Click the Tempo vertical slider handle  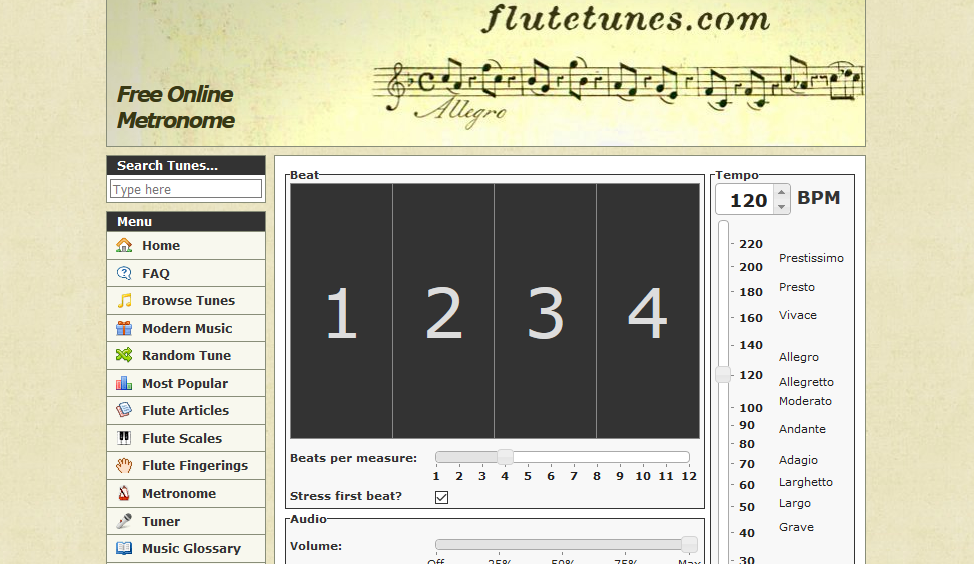[723, 374]
